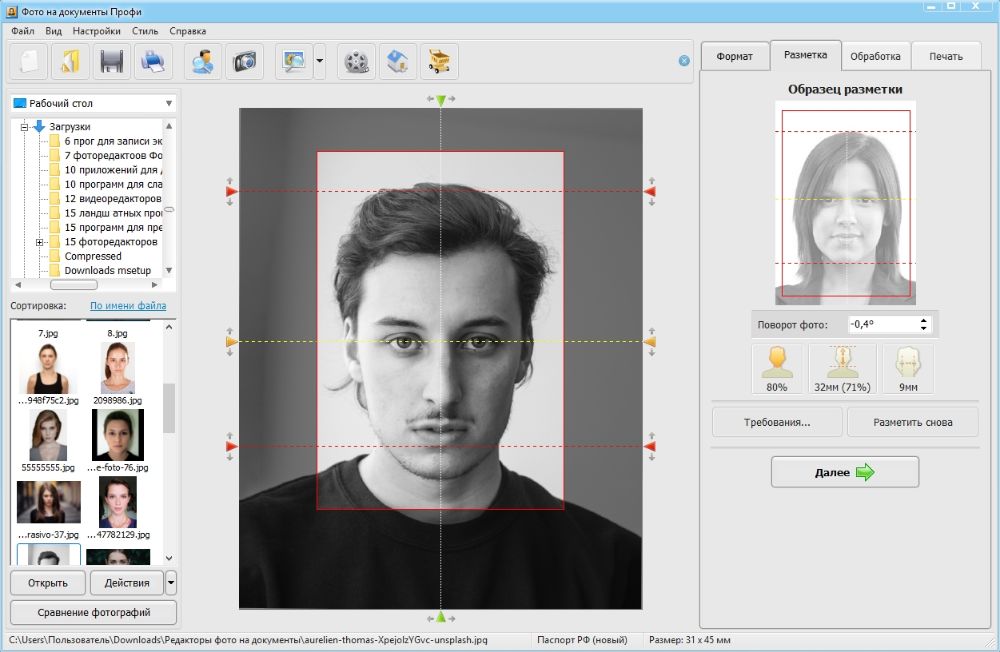This screenshot has width=1000, height=652.
Task: Click the printer icon in toolbar
Action: pyautogui.click(x=153, y=62)
